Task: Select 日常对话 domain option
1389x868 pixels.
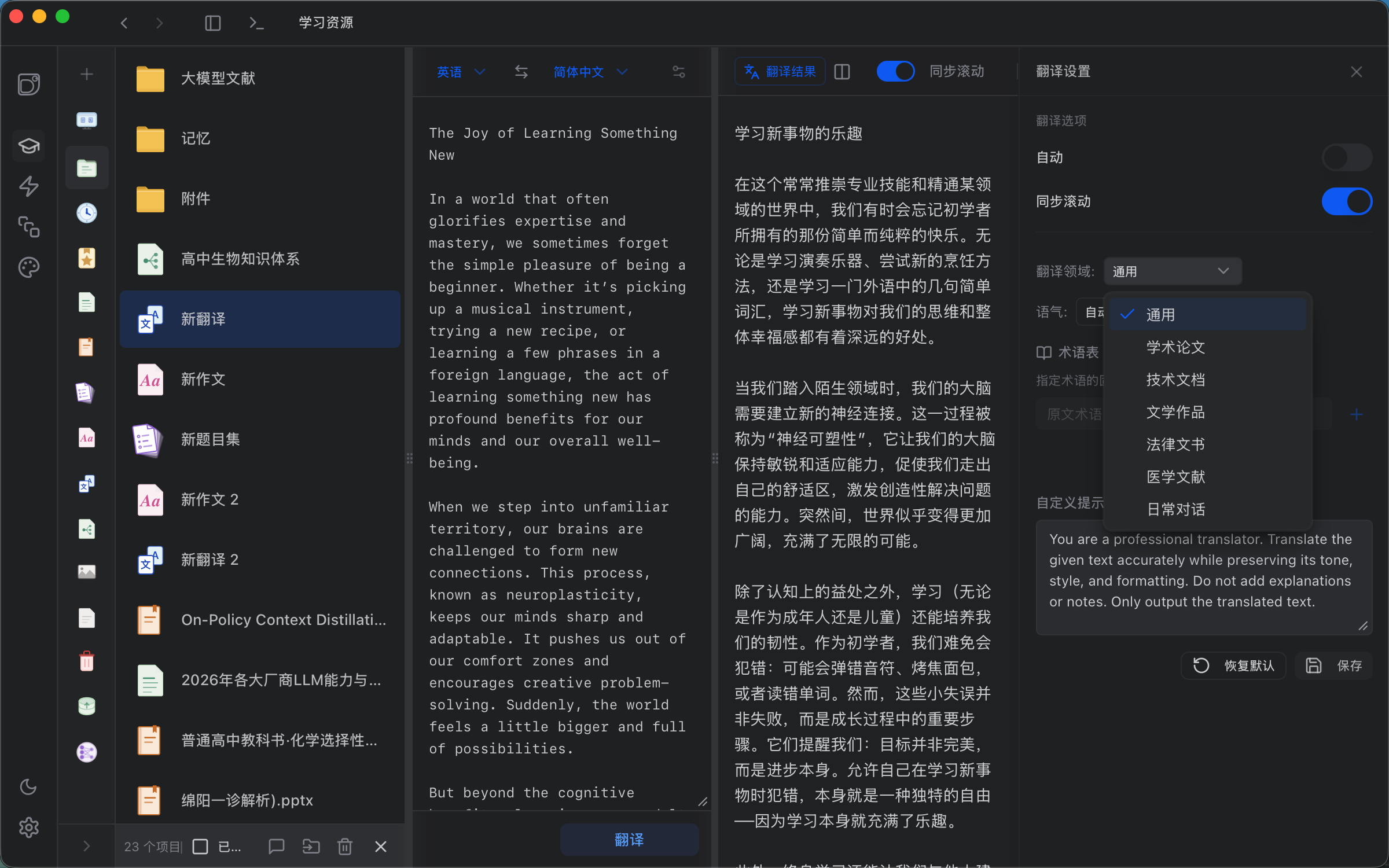Action: click(1208, 509)
